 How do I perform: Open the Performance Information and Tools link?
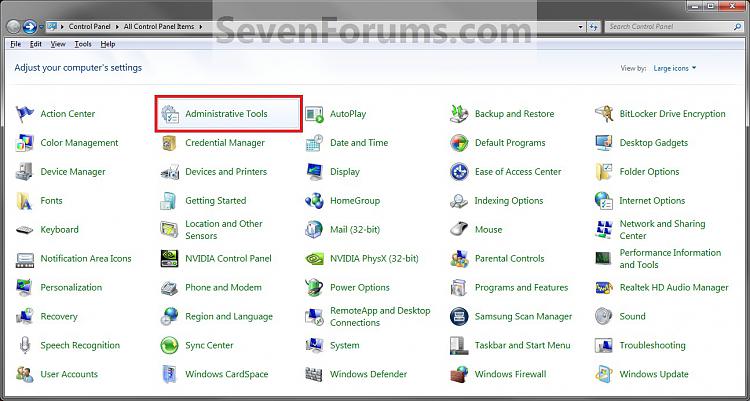(x=670, y=259)
